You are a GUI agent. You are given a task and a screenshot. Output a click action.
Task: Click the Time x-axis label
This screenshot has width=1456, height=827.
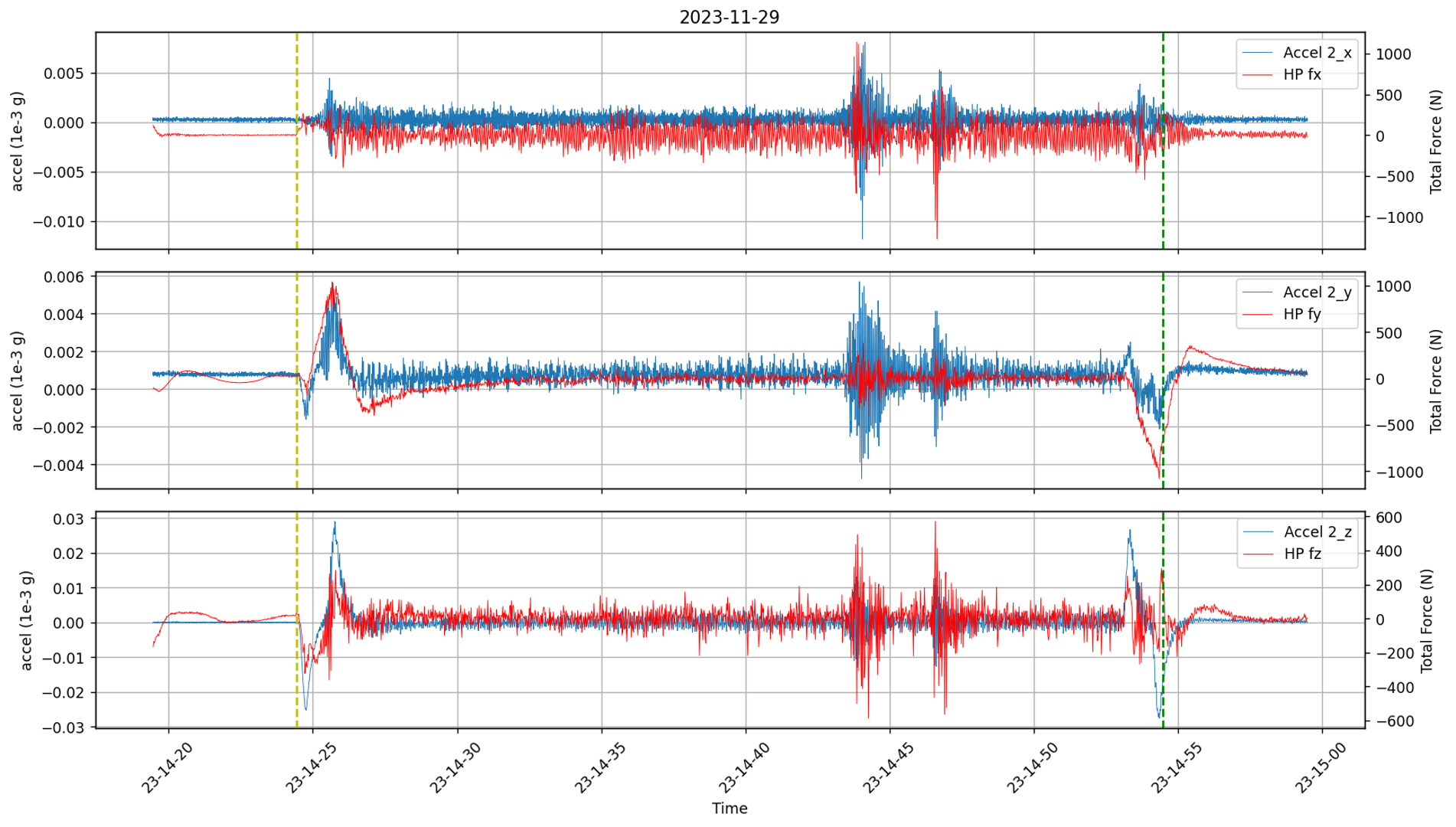point(730,808)
